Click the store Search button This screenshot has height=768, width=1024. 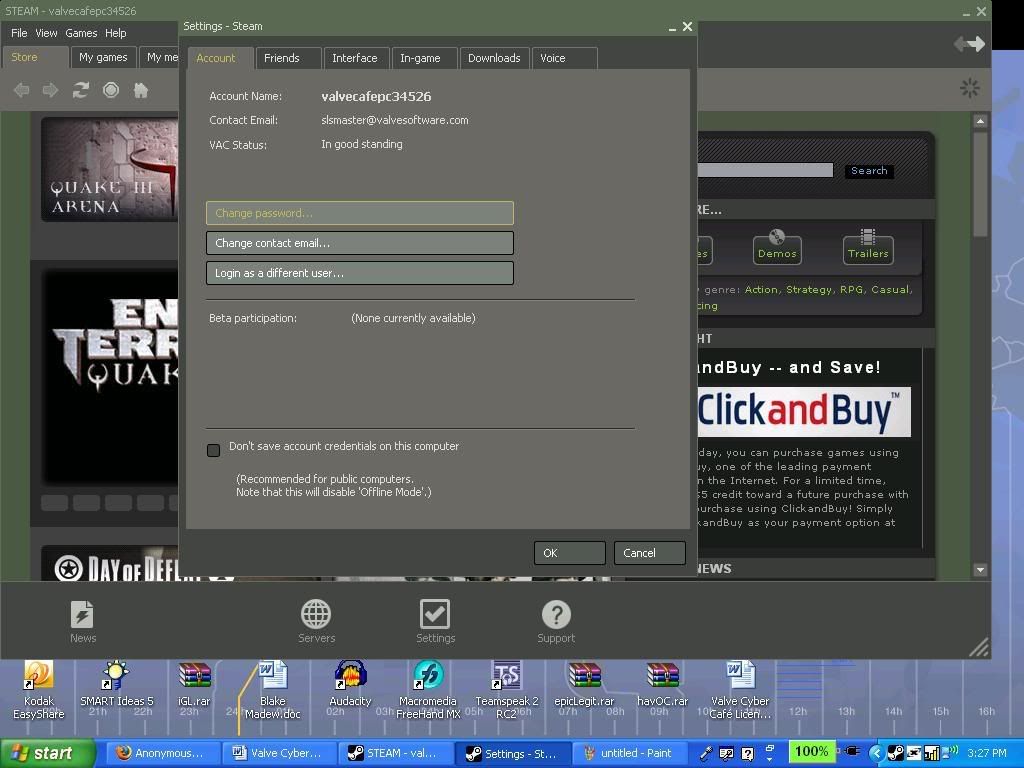click(x=869, y=171)
